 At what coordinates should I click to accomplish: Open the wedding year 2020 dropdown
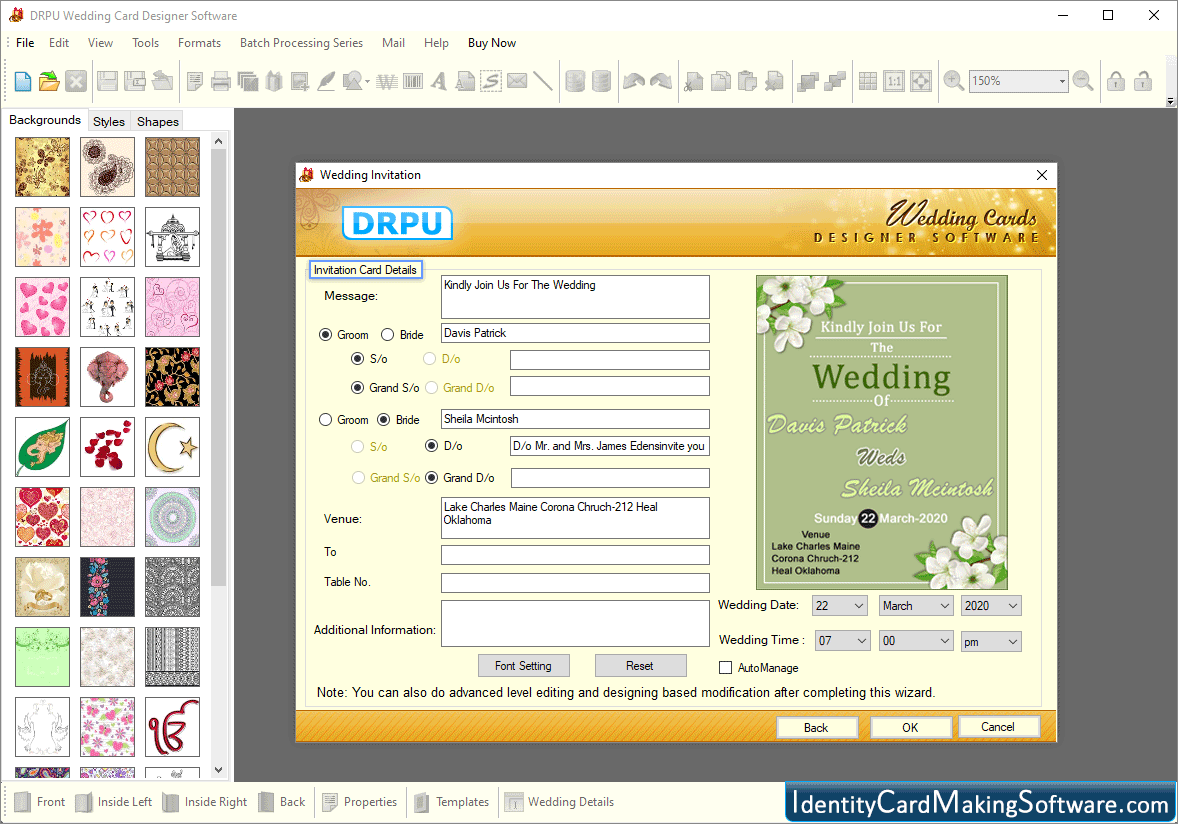(x=991, y=606)
